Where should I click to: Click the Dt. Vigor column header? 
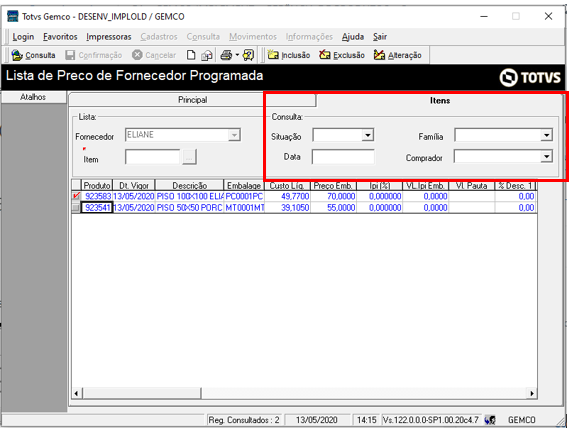pos(134,185)
